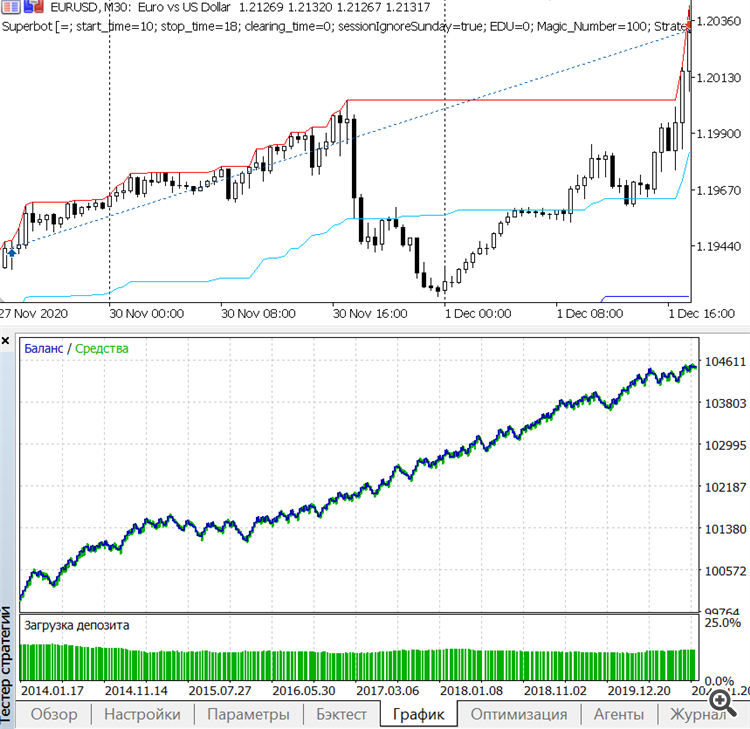Click the 1.20360 price scale label
This screenshot has height=729, width=750.
(718, 21)
